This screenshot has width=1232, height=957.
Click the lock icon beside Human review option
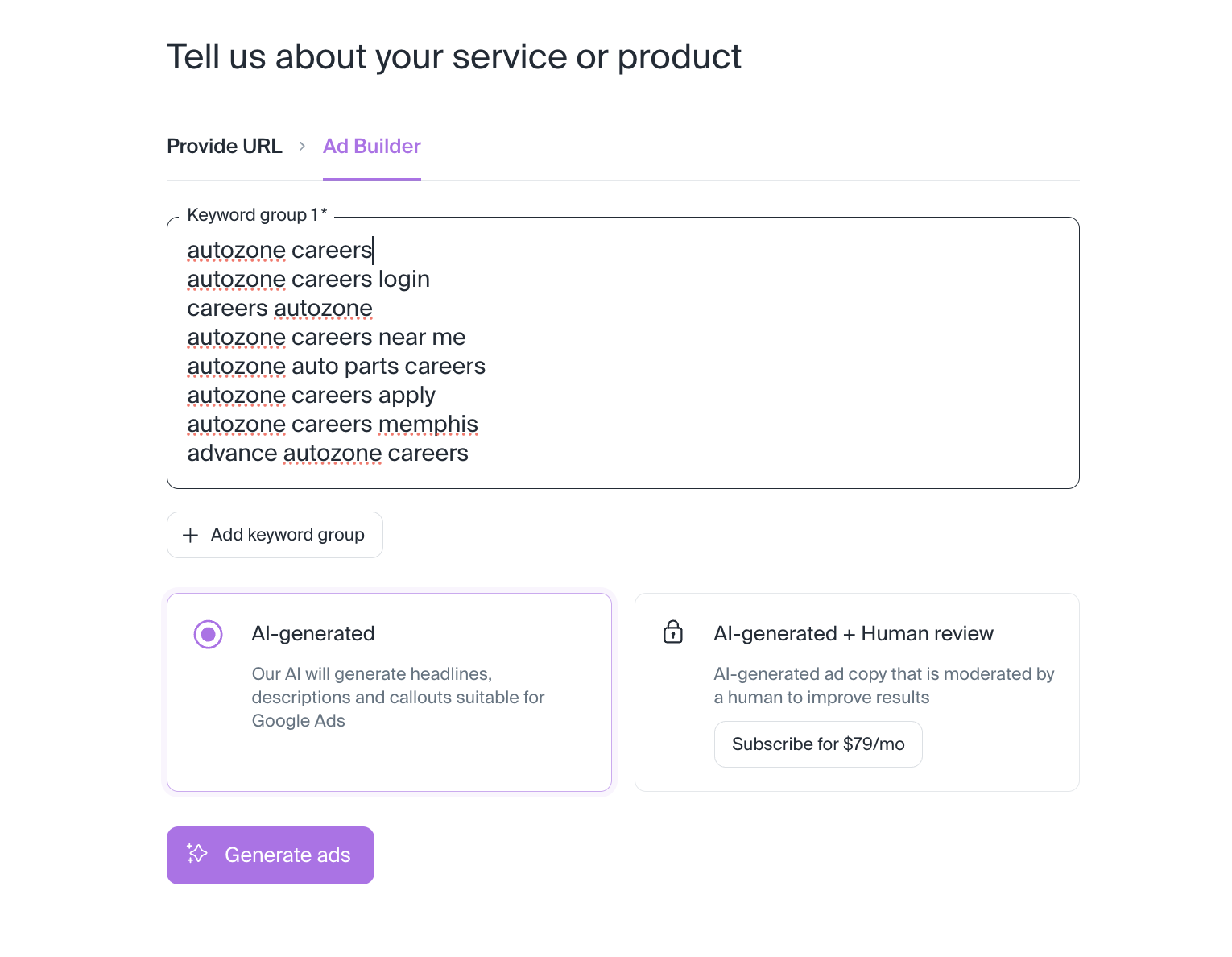672,632
